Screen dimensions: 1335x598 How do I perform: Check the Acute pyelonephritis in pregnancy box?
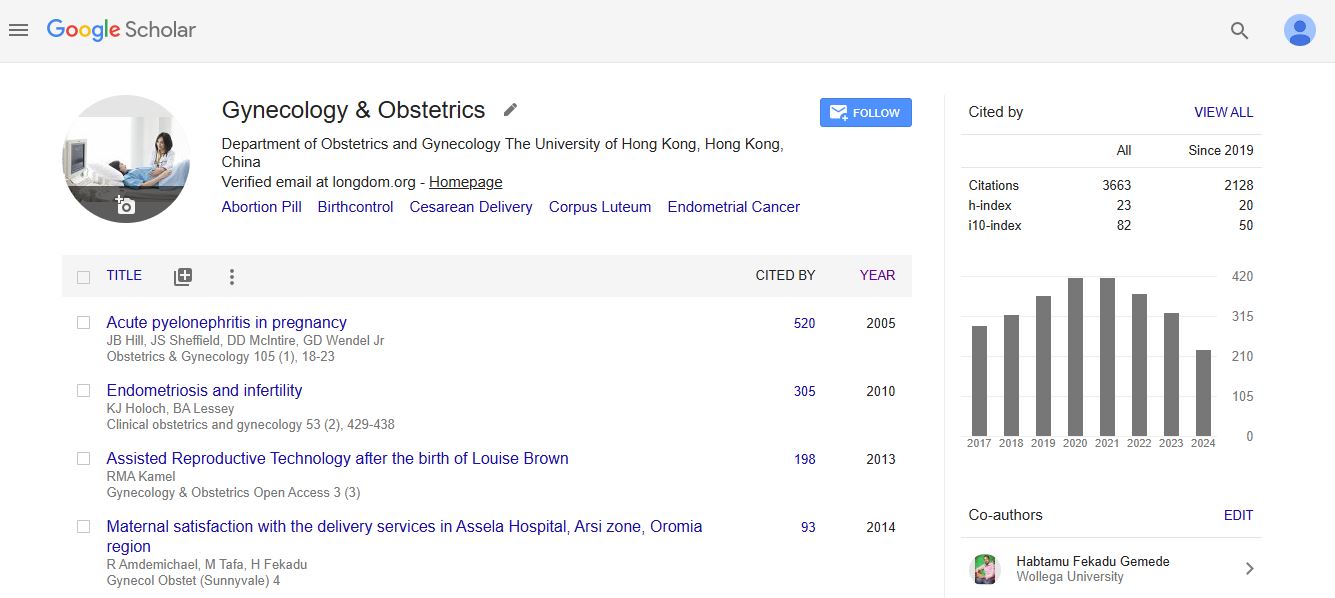click(84, 323)
